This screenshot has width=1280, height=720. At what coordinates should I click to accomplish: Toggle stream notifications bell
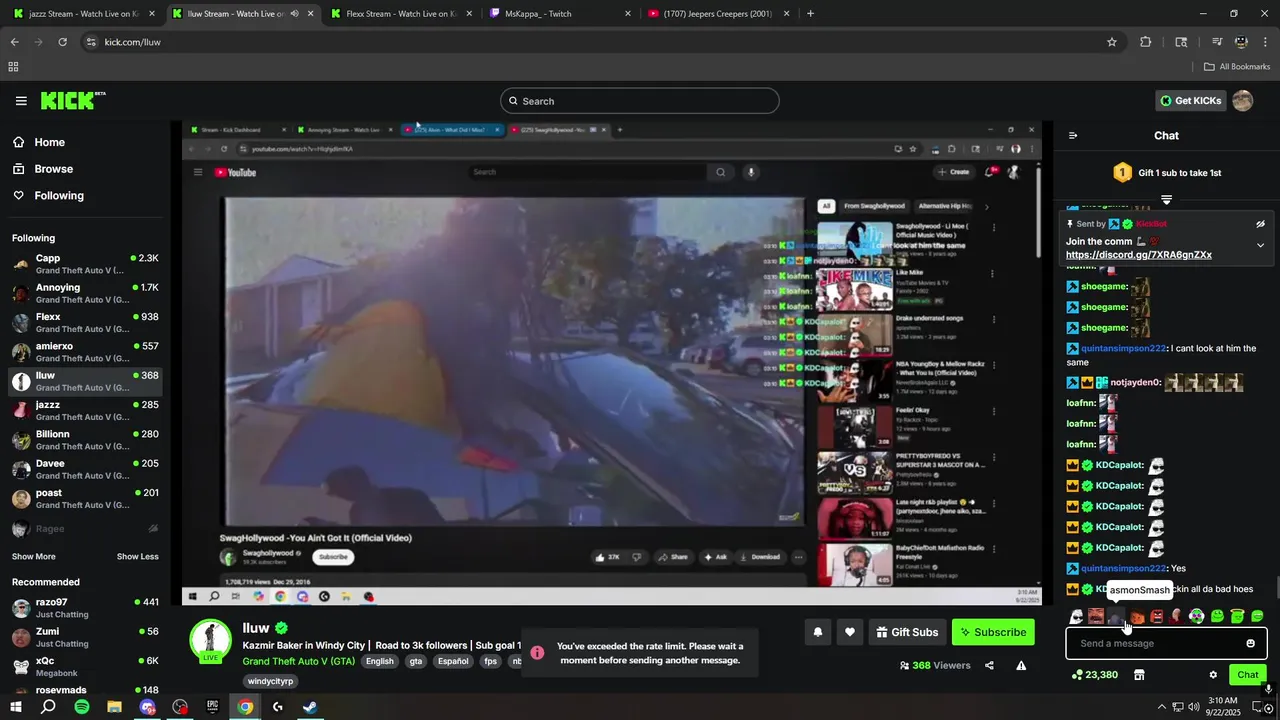coord(818,632)
